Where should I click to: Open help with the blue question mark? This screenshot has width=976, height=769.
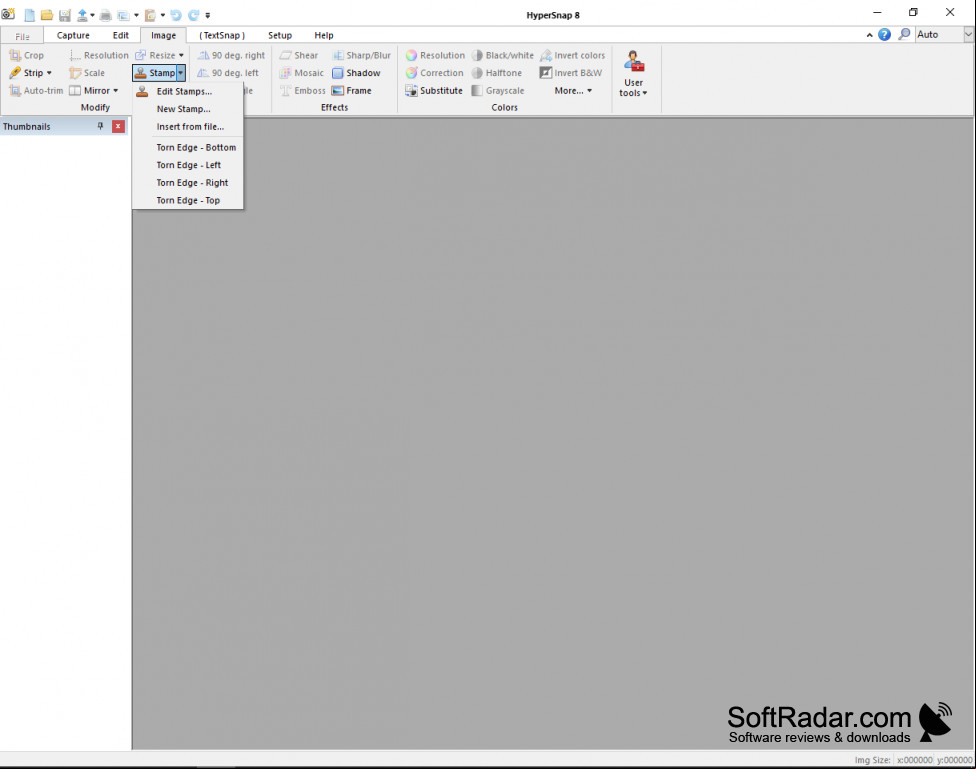[x=884, y=35]
